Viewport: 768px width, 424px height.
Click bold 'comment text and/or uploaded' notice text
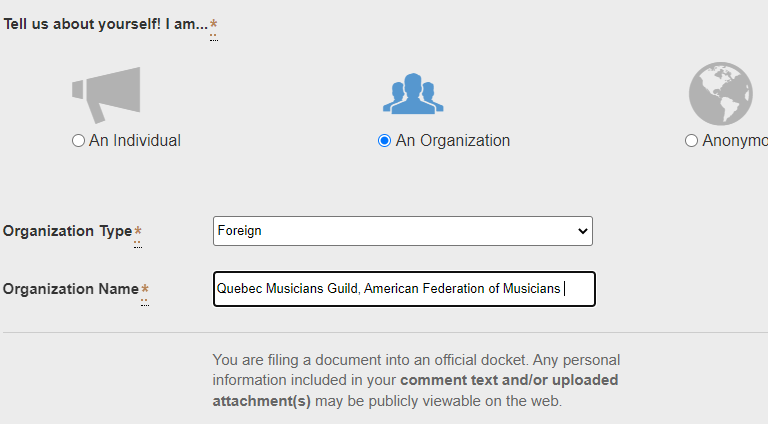pyautogui.click(x=509, y=380)
